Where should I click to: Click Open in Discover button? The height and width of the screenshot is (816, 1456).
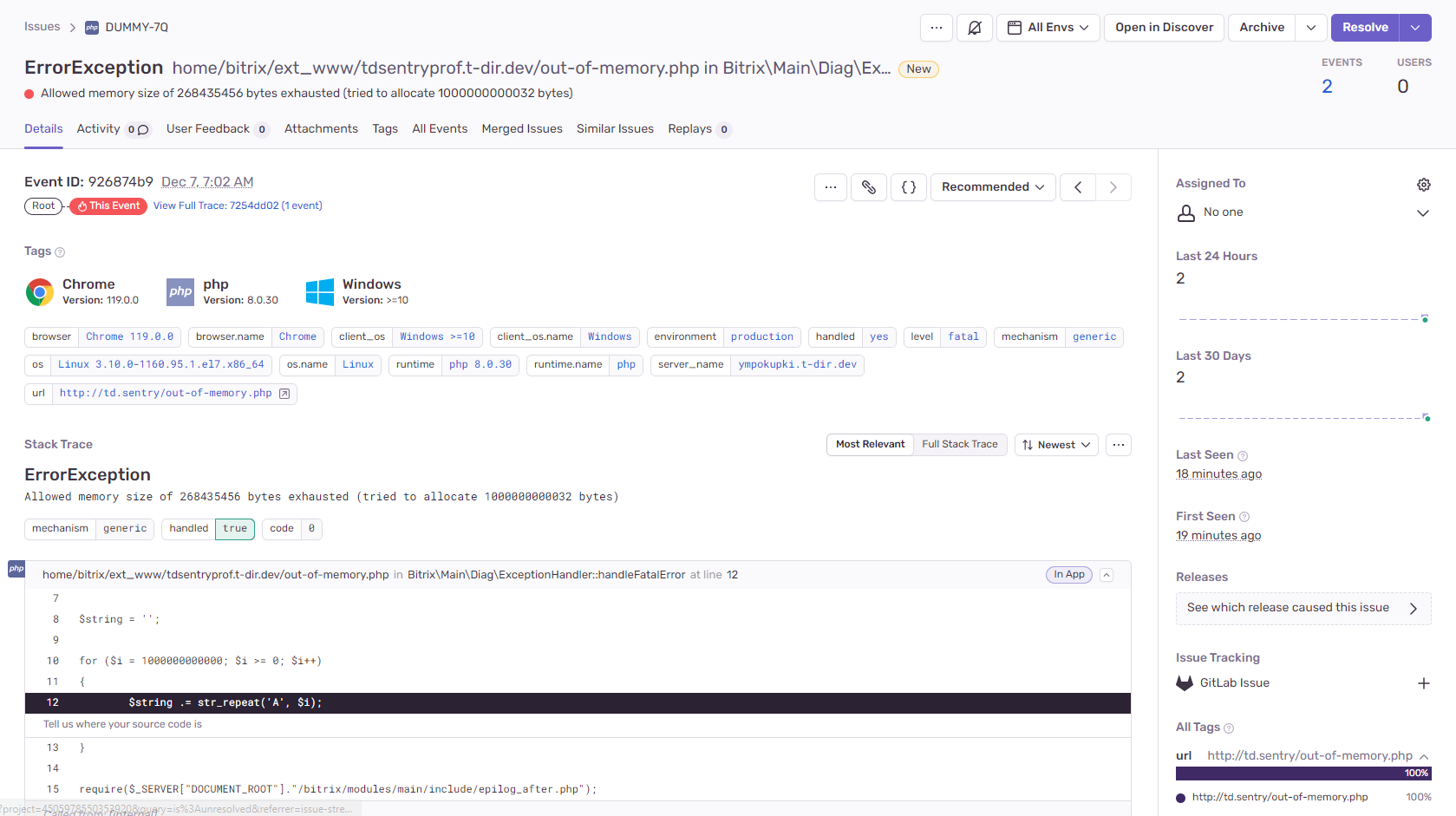(1165, 28)
